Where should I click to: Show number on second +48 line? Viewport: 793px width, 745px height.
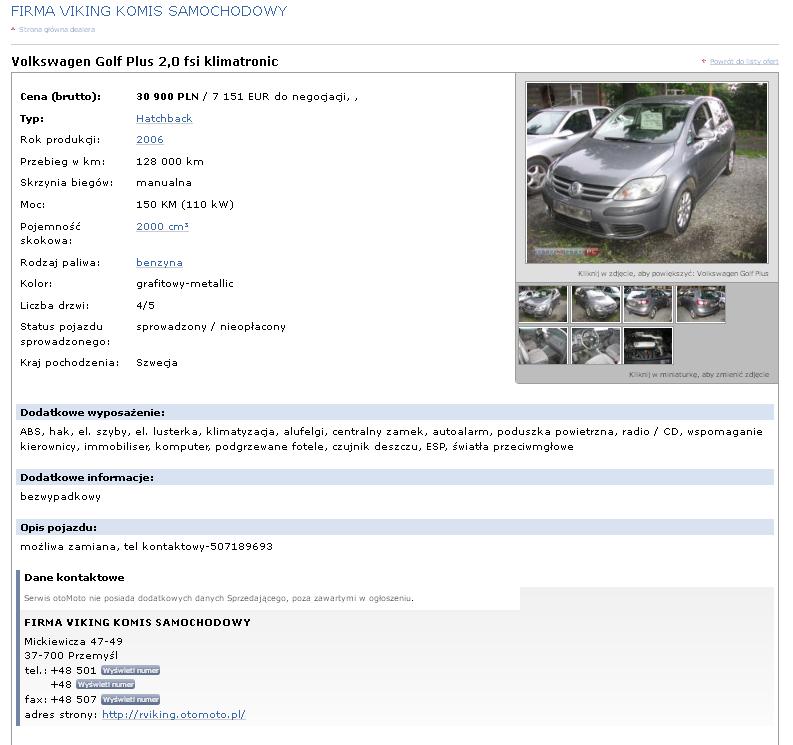pos(106,684)
